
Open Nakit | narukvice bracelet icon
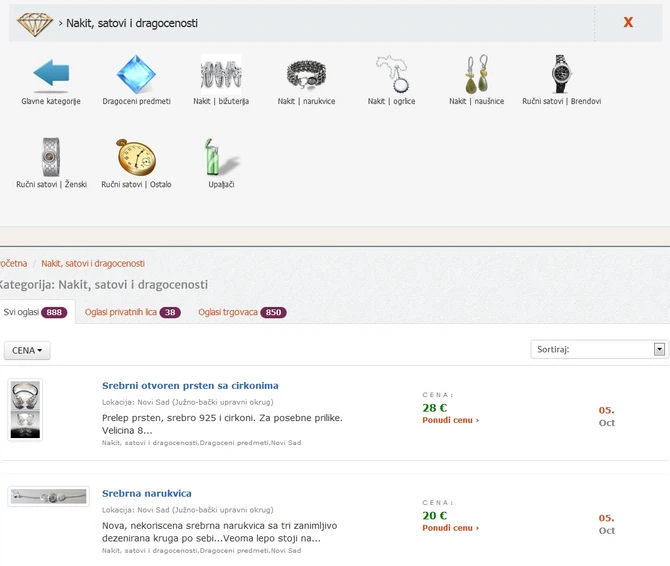[306, 75]
